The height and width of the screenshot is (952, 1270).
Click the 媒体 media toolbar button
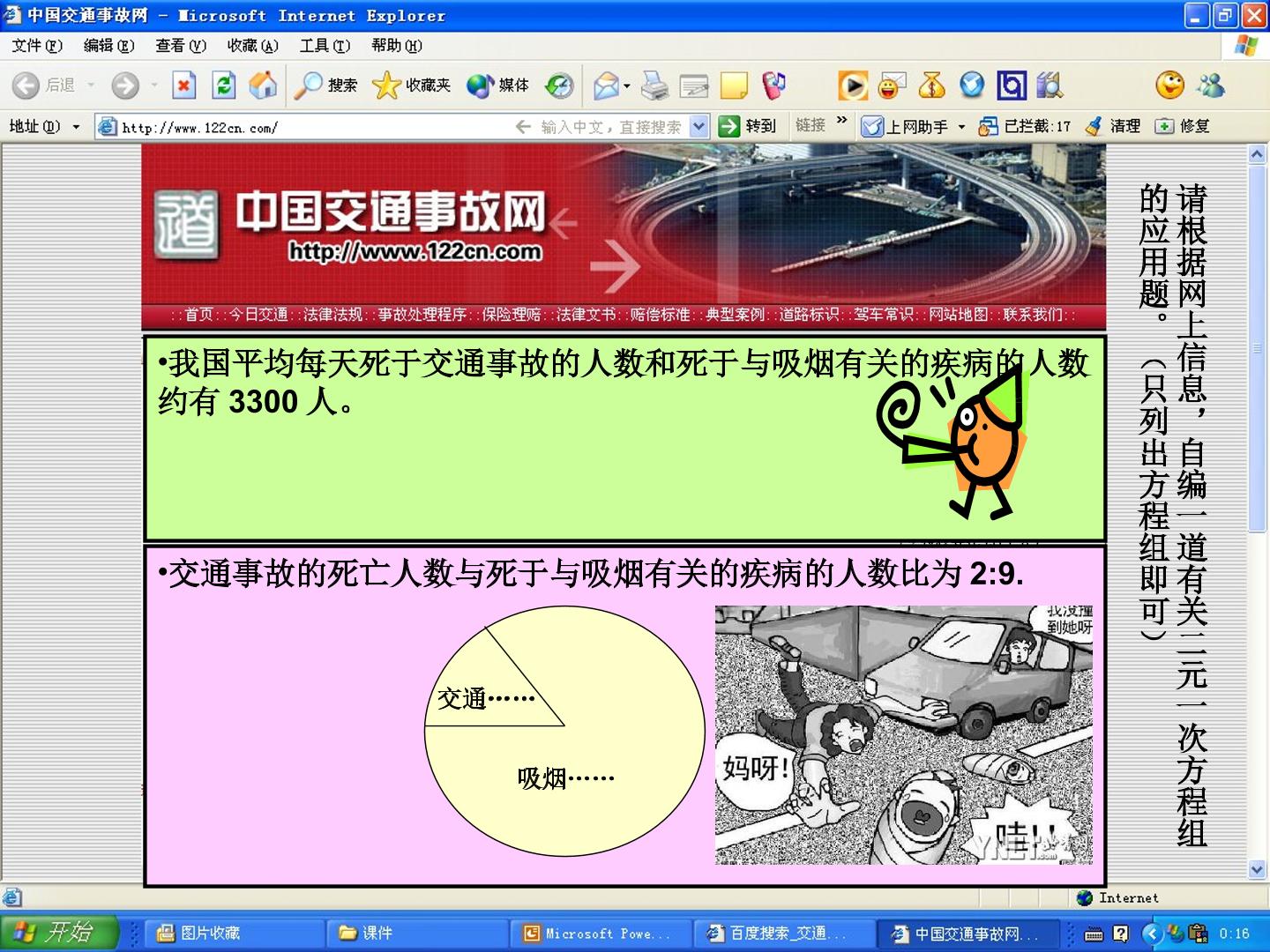click(498, 85)
